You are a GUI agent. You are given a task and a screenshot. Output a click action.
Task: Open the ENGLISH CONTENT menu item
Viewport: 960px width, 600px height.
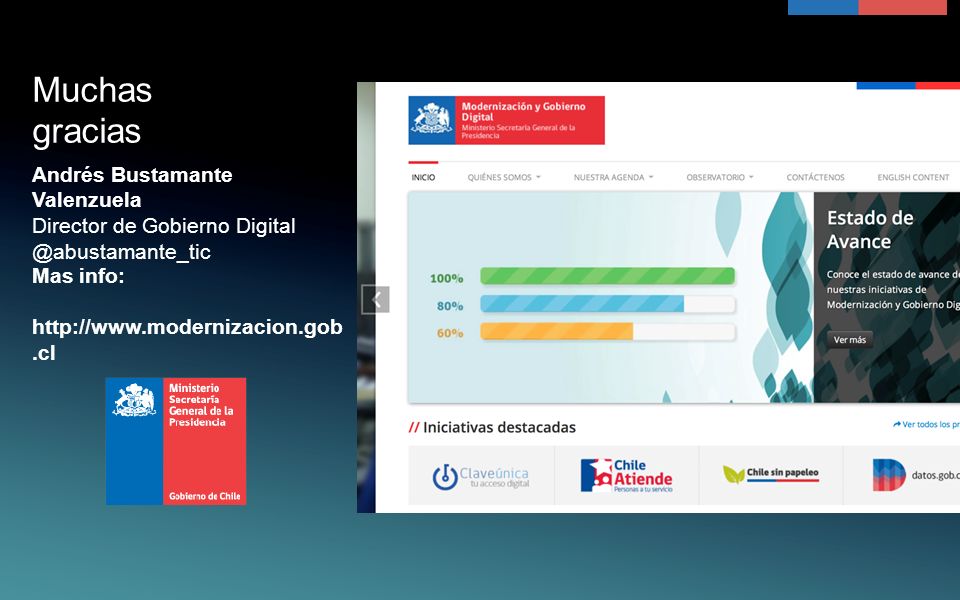point(913,178)
